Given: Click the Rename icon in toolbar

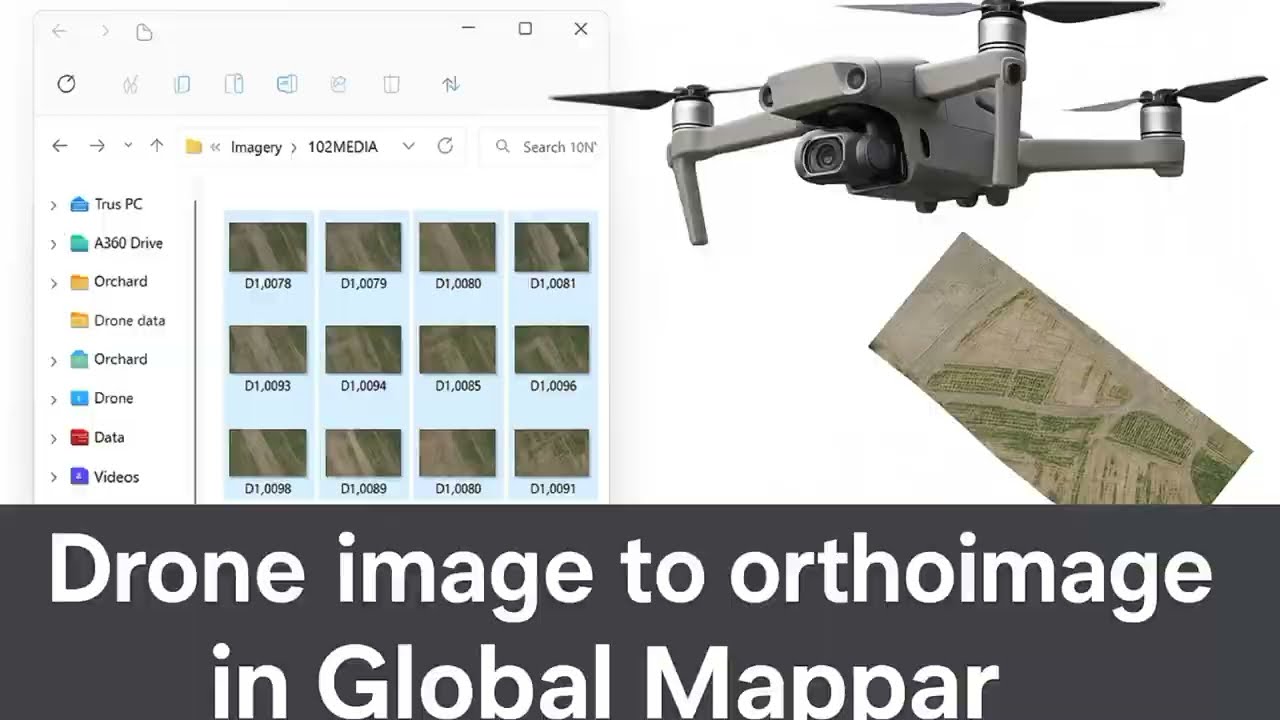Looking at the screenshot, I should click(x=287, y=84).
